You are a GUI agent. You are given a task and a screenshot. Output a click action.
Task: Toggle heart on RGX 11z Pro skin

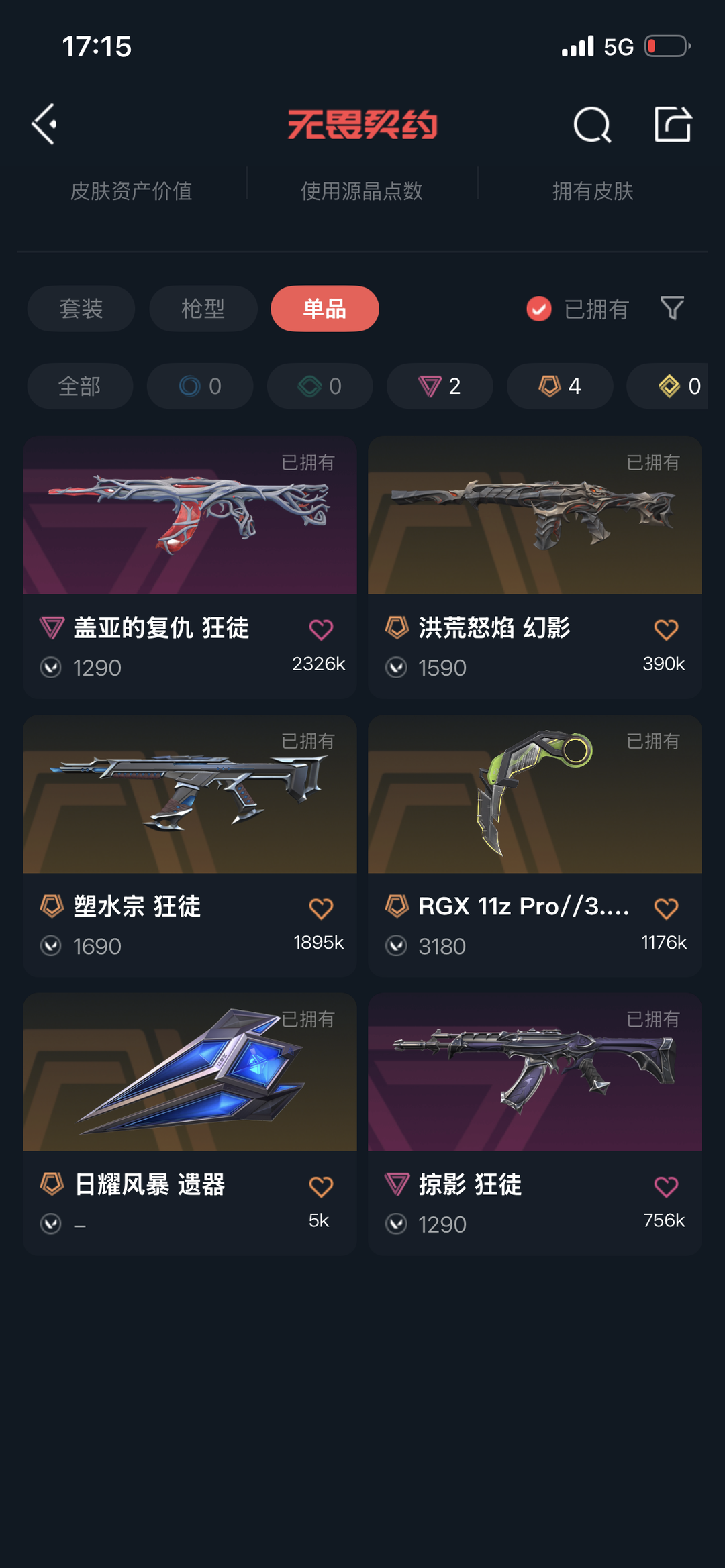coord(666,908)
